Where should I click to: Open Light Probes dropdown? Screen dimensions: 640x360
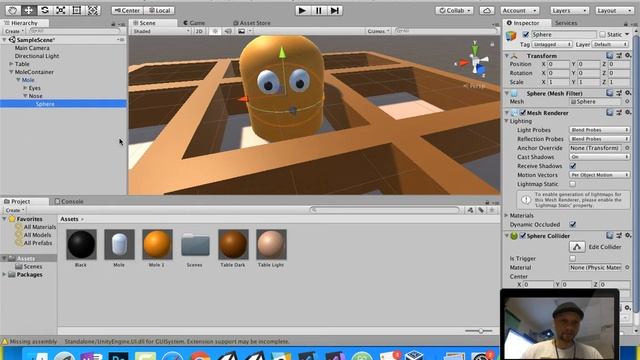pyautogui.click(x=599, y=130)
